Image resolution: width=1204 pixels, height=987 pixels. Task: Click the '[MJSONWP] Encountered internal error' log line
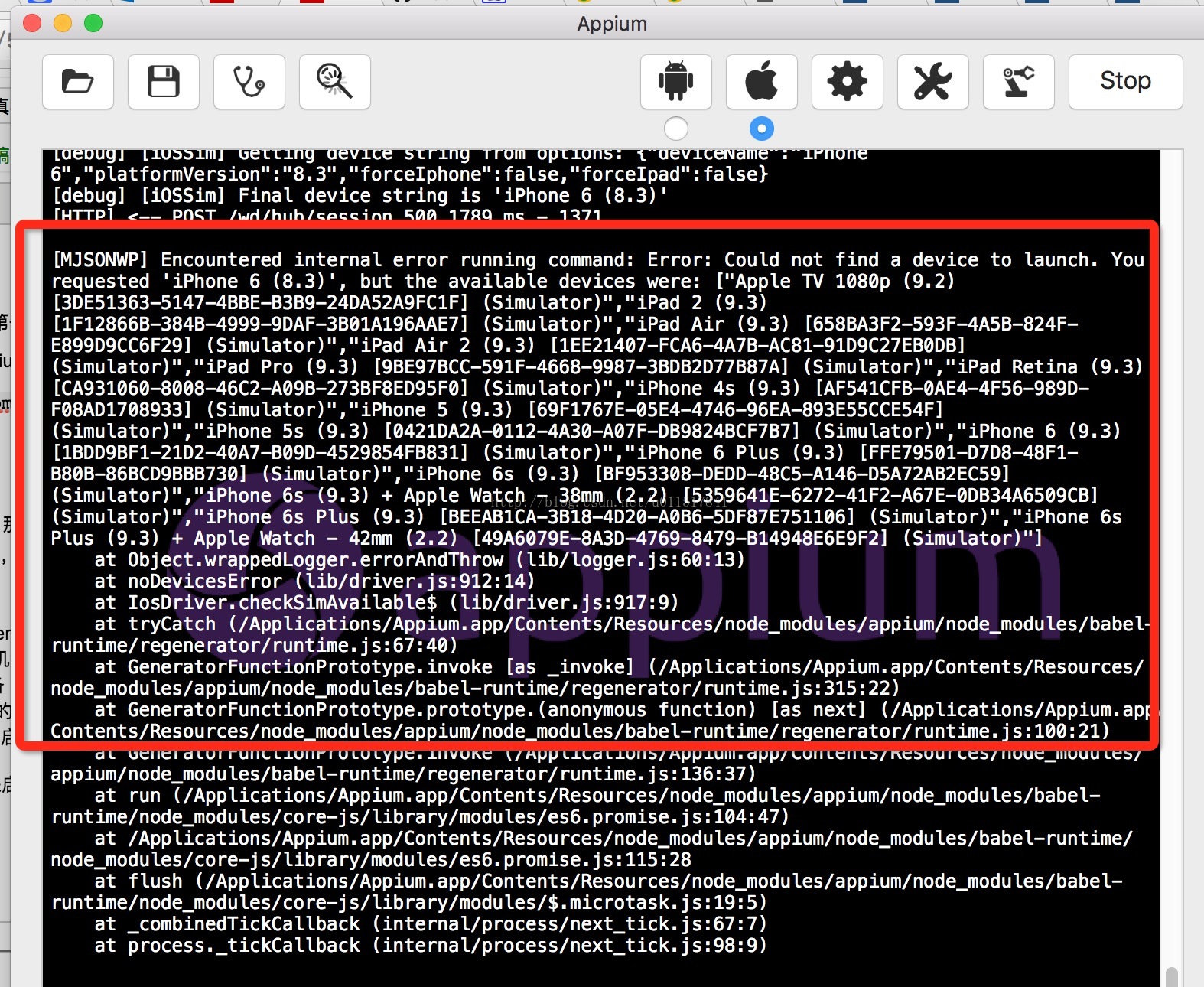pos(597,260)
